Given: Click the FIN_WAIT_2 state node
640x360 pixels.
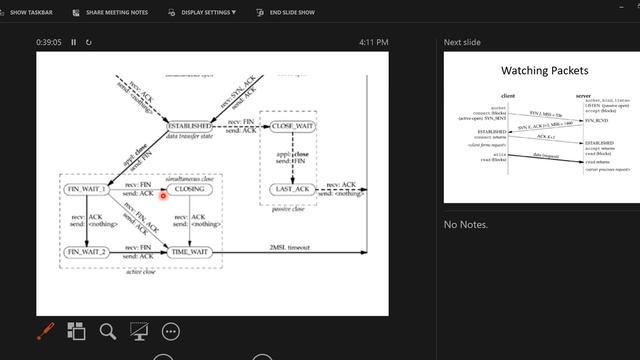Looking at the screenshot, I should tap(87, 252).
